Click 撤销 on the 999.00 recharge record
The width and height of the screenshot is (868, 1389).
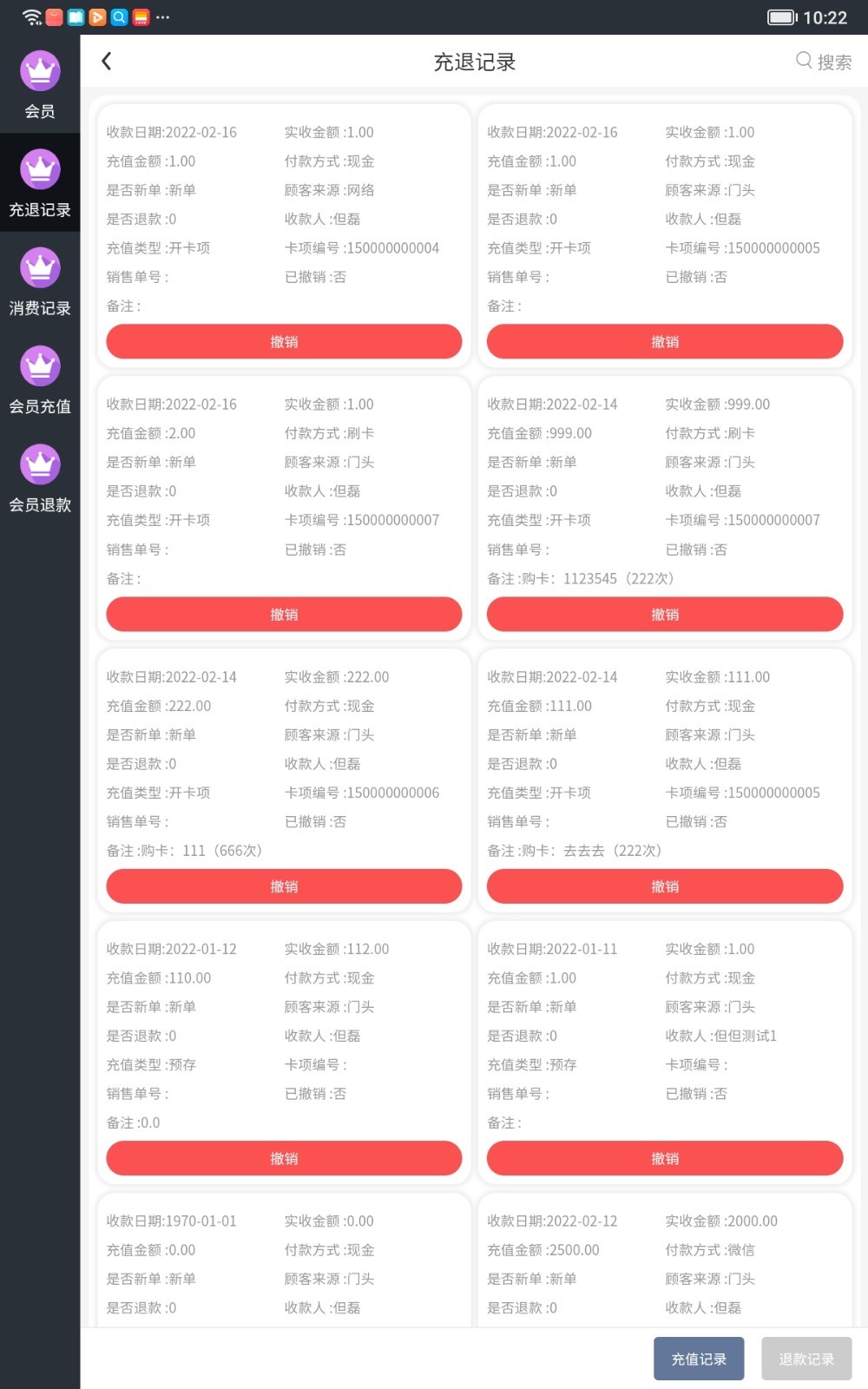click(664, 614)
